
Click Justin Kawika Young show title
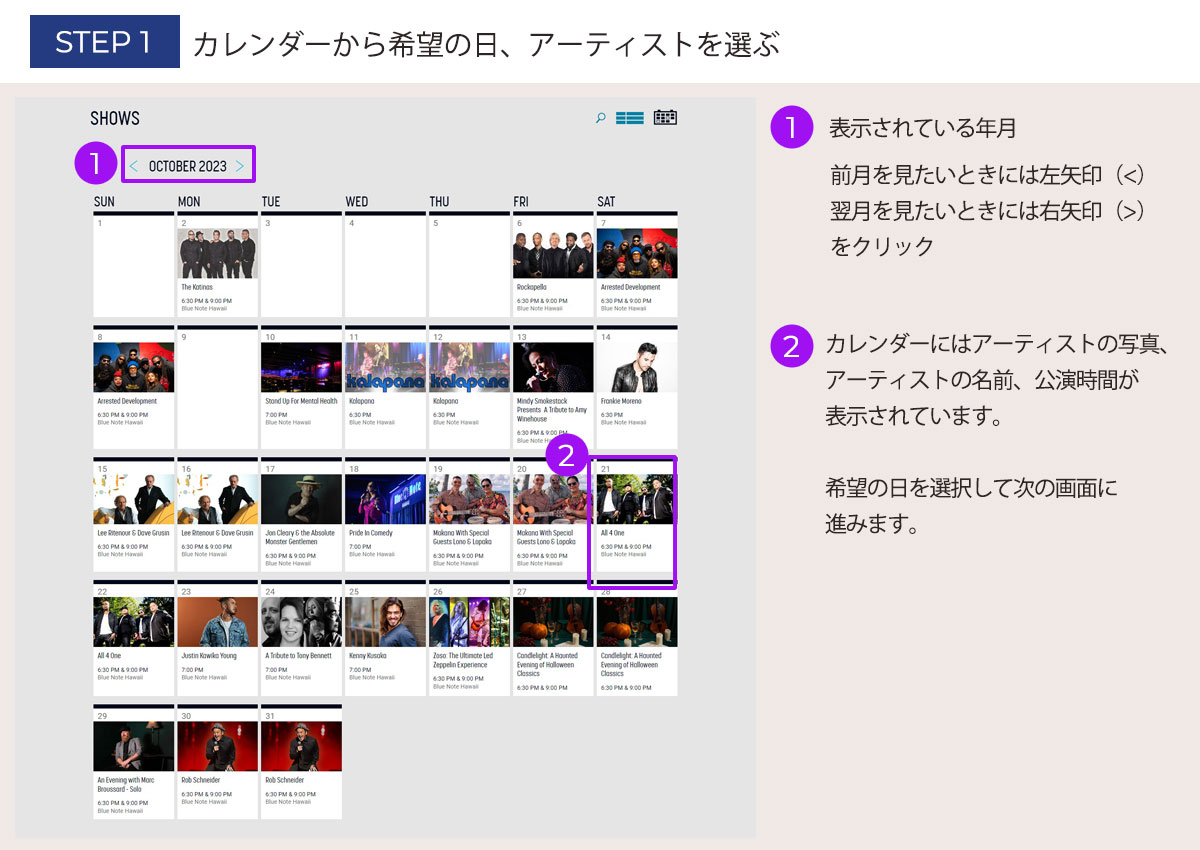[209, 657]
